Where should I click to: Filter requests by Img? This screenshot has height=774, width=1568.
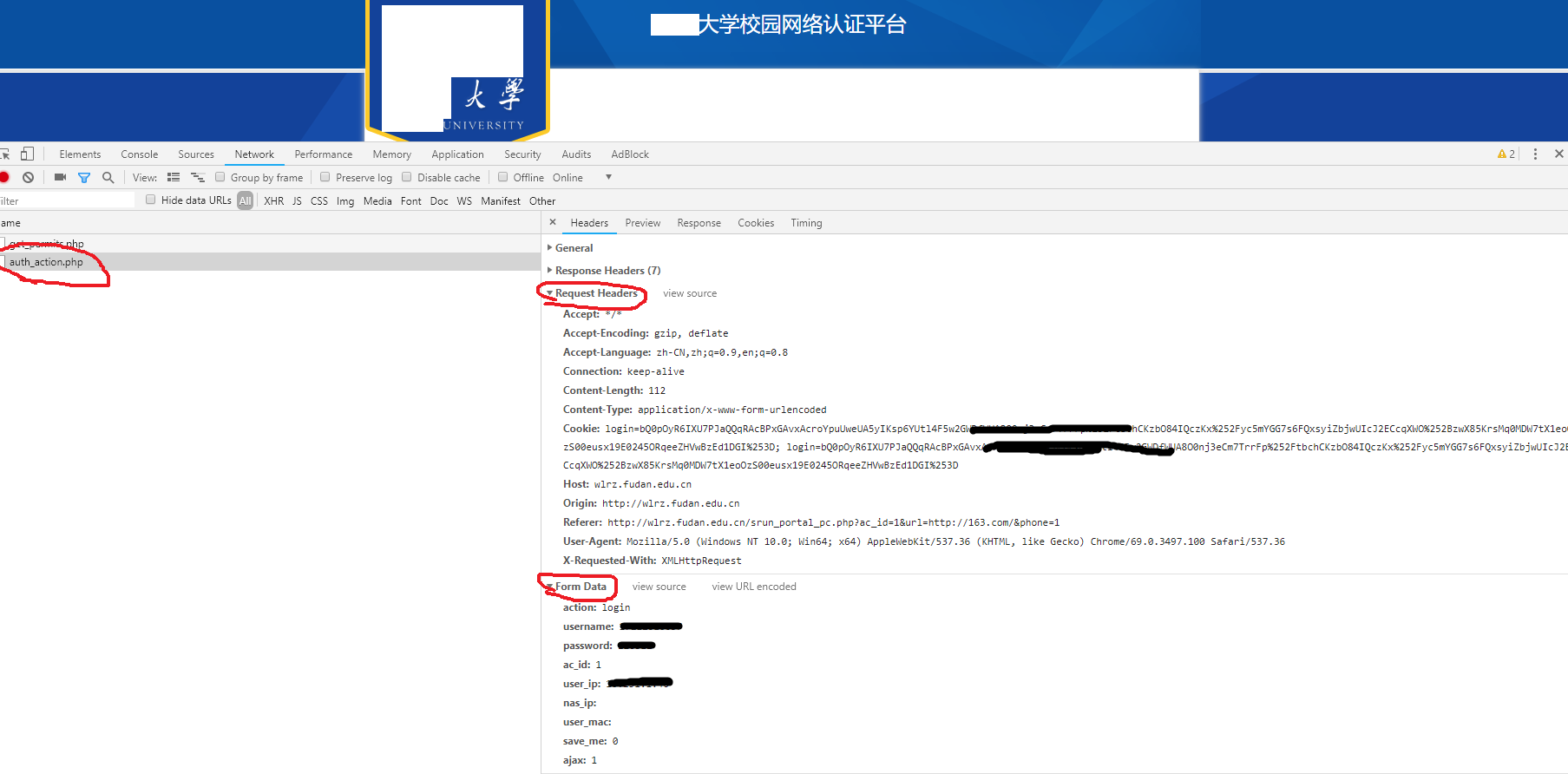pos(345,200)
